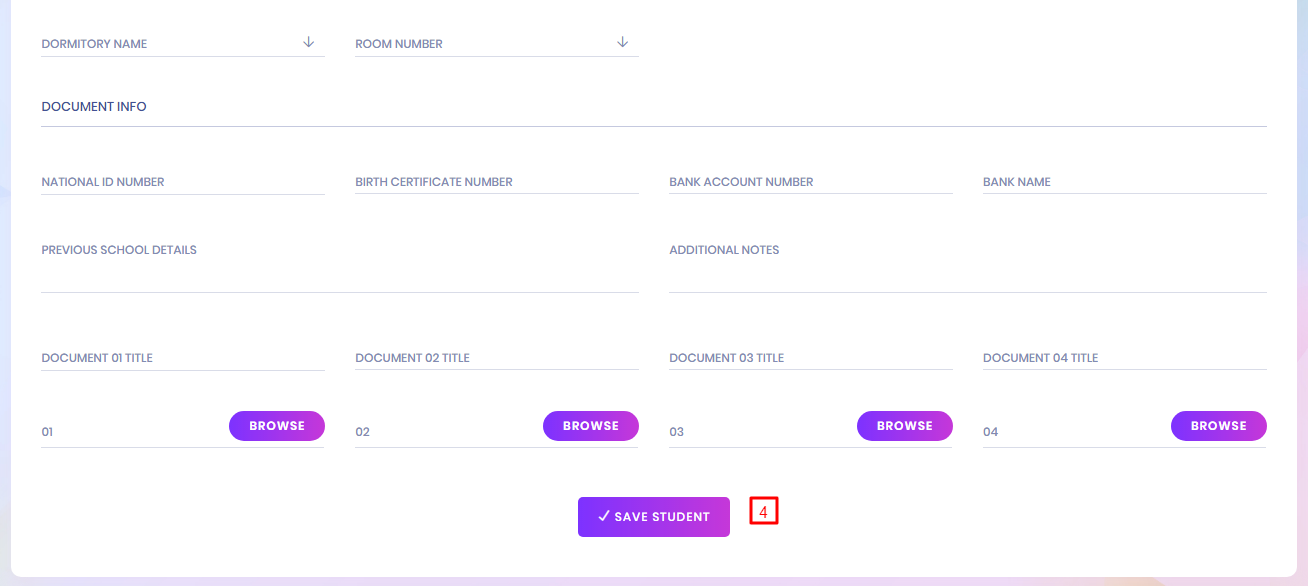
Task: Click Browse button for document 04
Action: point(1218,426)
